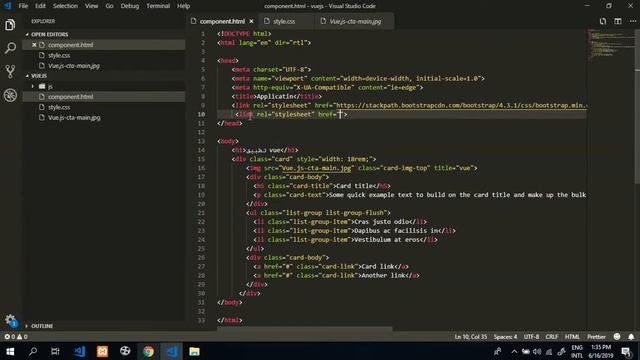
Task: Click the bootstrap CDN link on line 9
Action: point(461,106)
